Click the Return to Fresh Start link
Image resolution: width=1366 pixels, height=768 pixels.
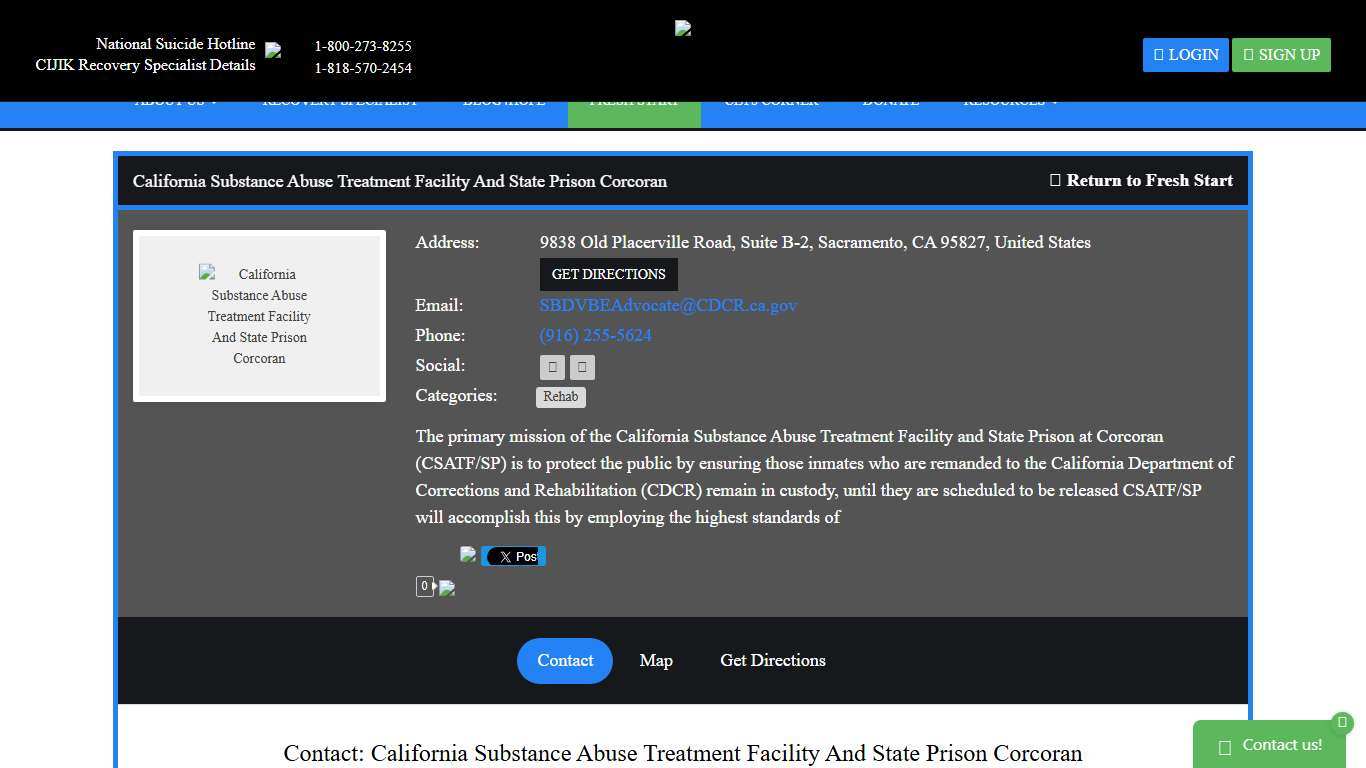pyautogui.click(x=1141, y=181)
